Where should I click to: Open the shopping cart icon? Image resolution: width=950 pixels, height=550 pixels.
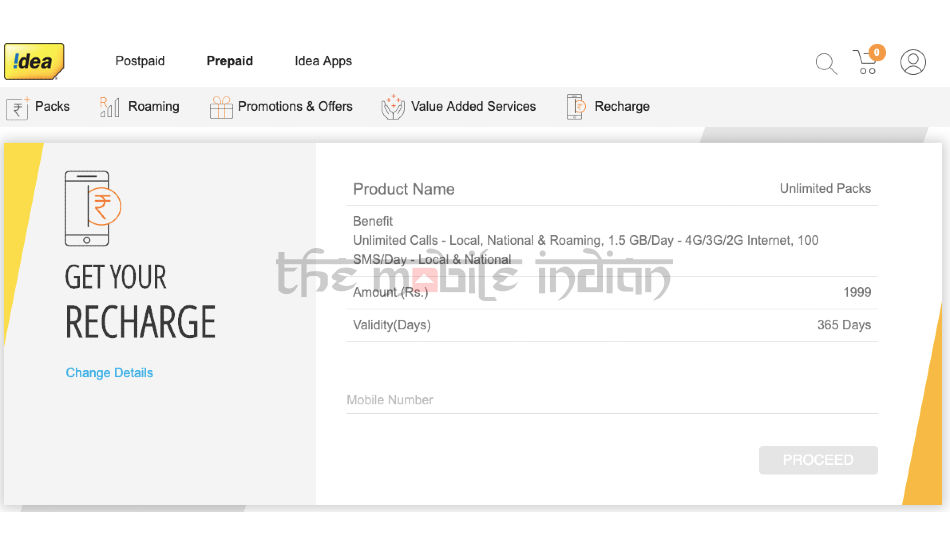[865, 62]
